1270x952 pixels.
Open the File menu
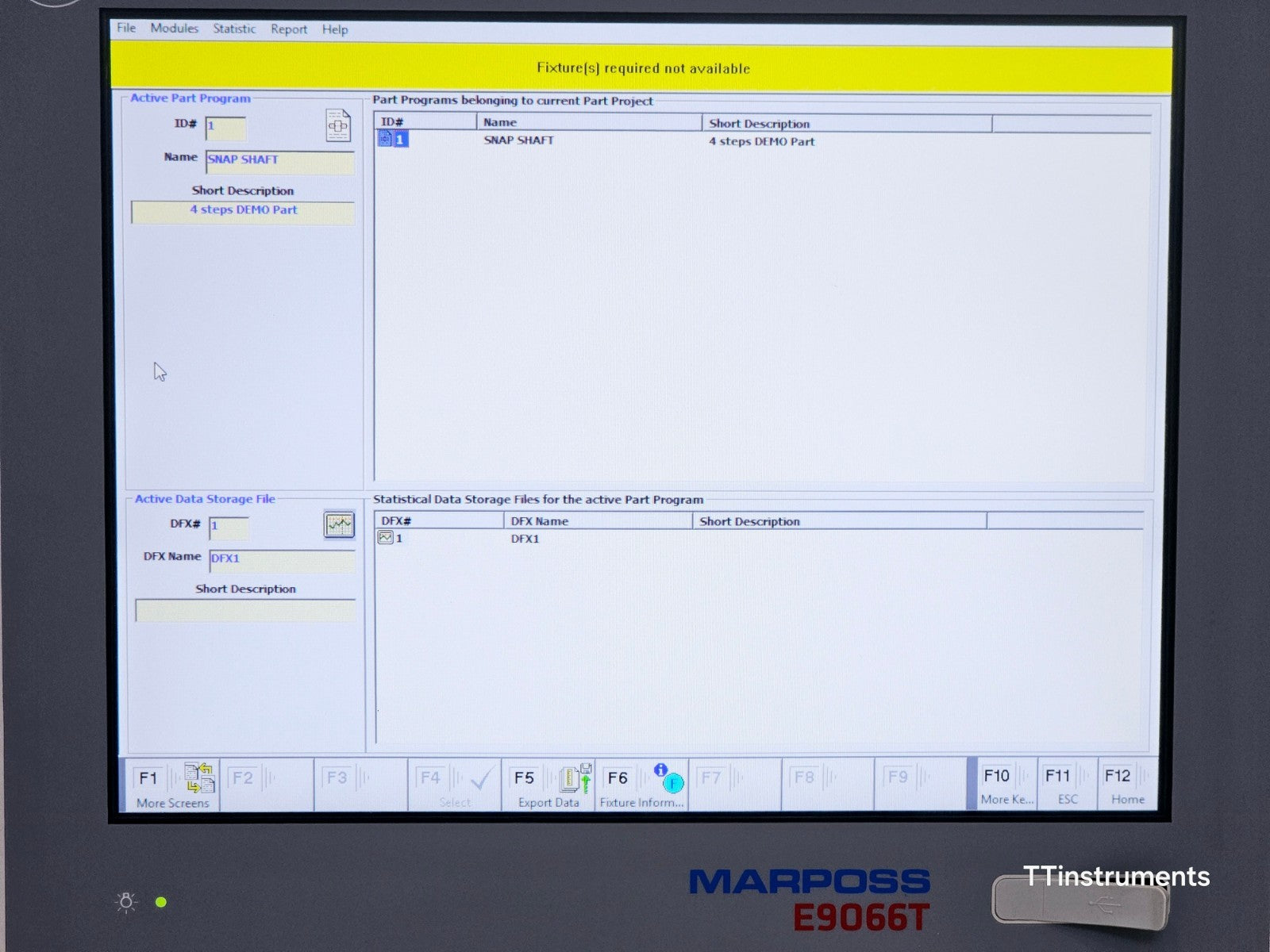tap(125, 29)
